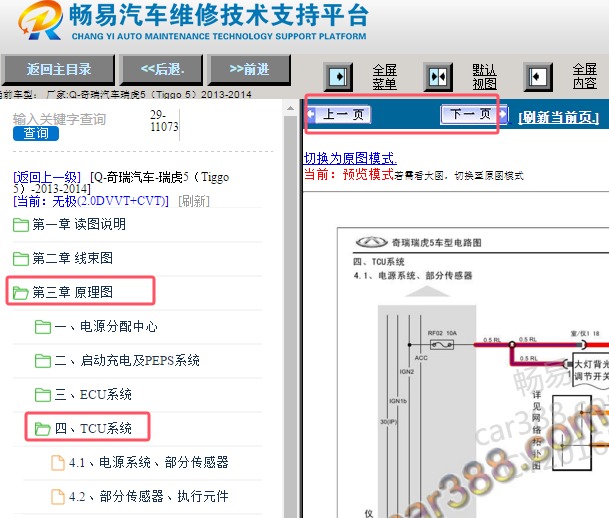The height and width of the screenshot is (518, 609).
Task: Click open-folder icon beside 四、TCU系统
Action: coord(43,429)
